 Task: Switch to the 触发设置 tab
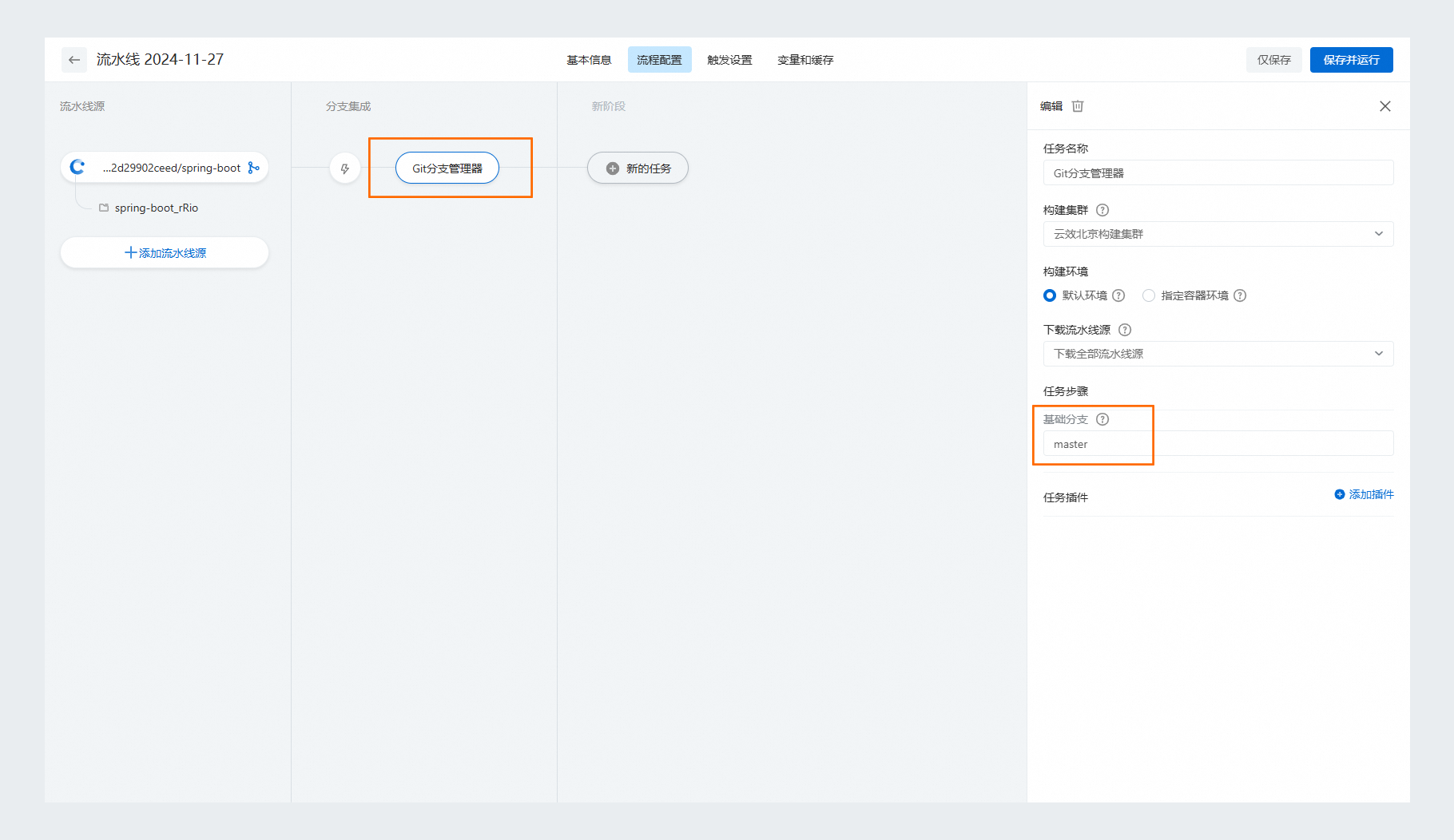click(729, 60)
